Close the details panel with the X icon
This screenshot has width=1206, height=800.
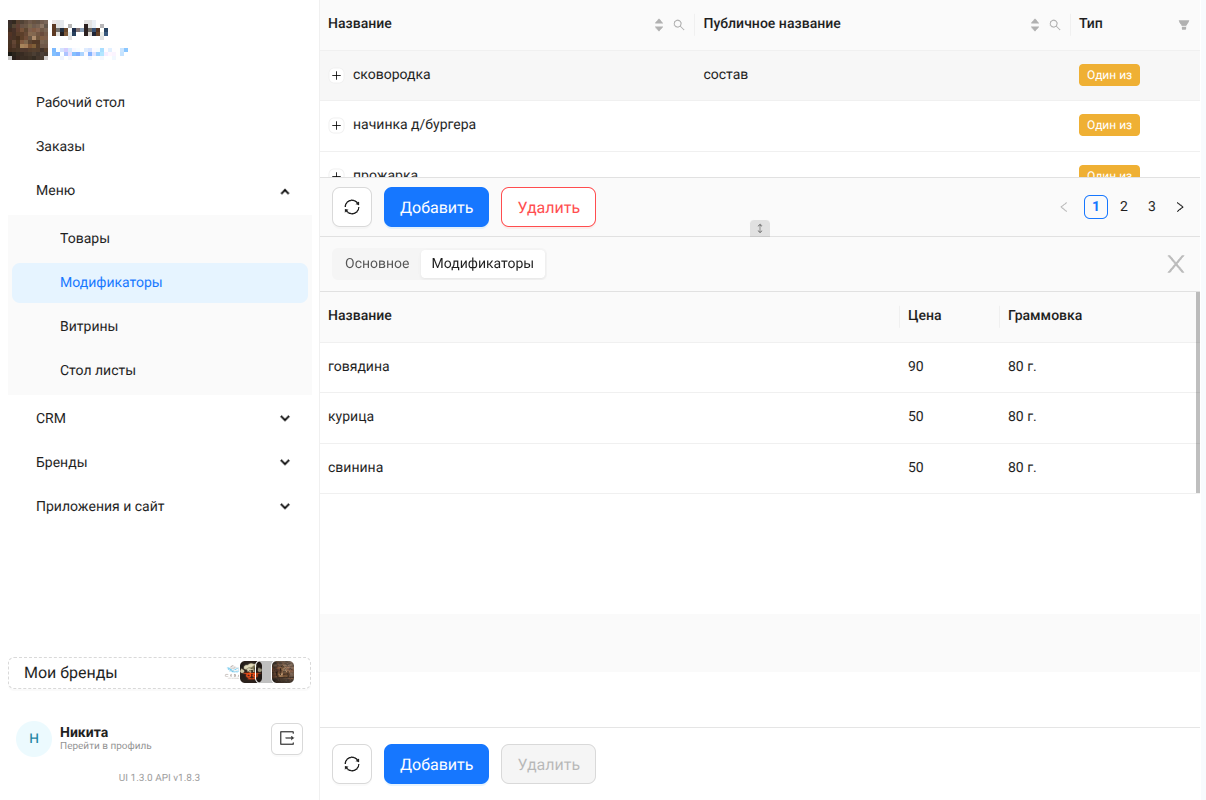[x=1176, y=264]
